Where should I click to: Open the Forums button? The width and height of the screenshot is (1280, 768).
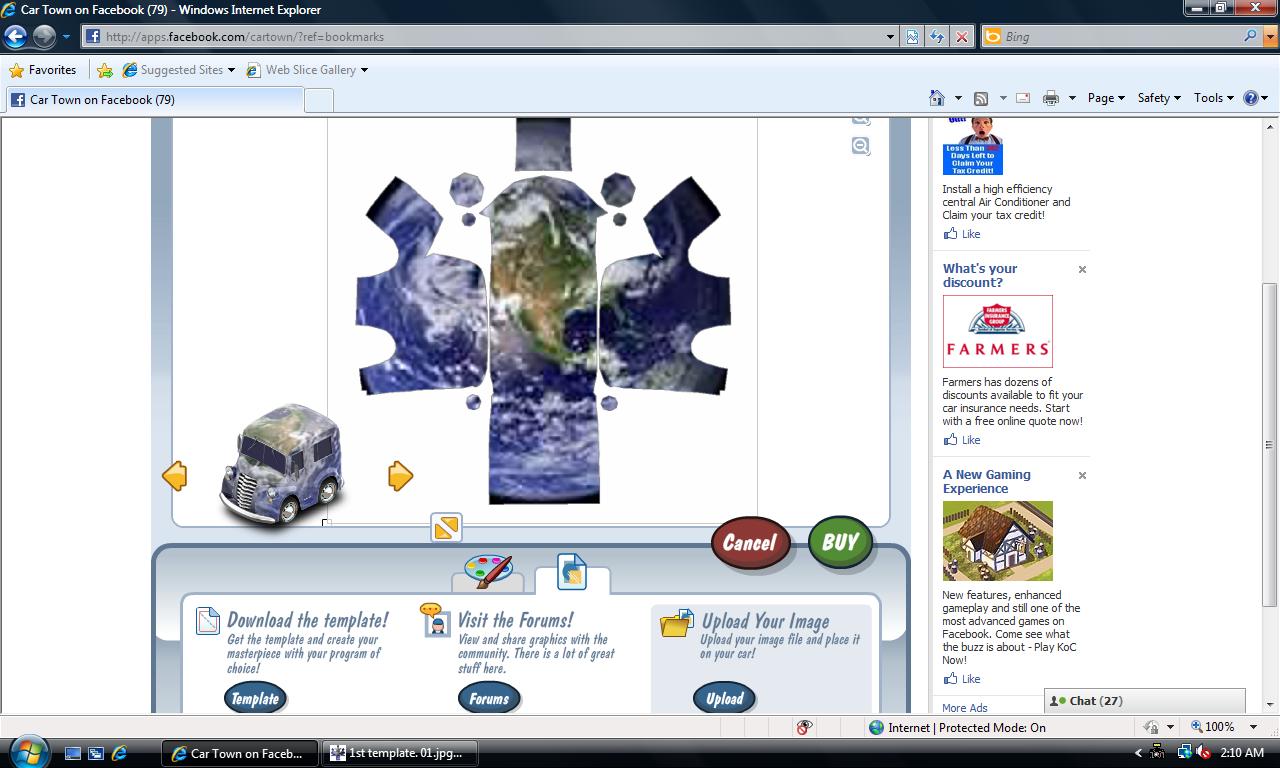489,698
